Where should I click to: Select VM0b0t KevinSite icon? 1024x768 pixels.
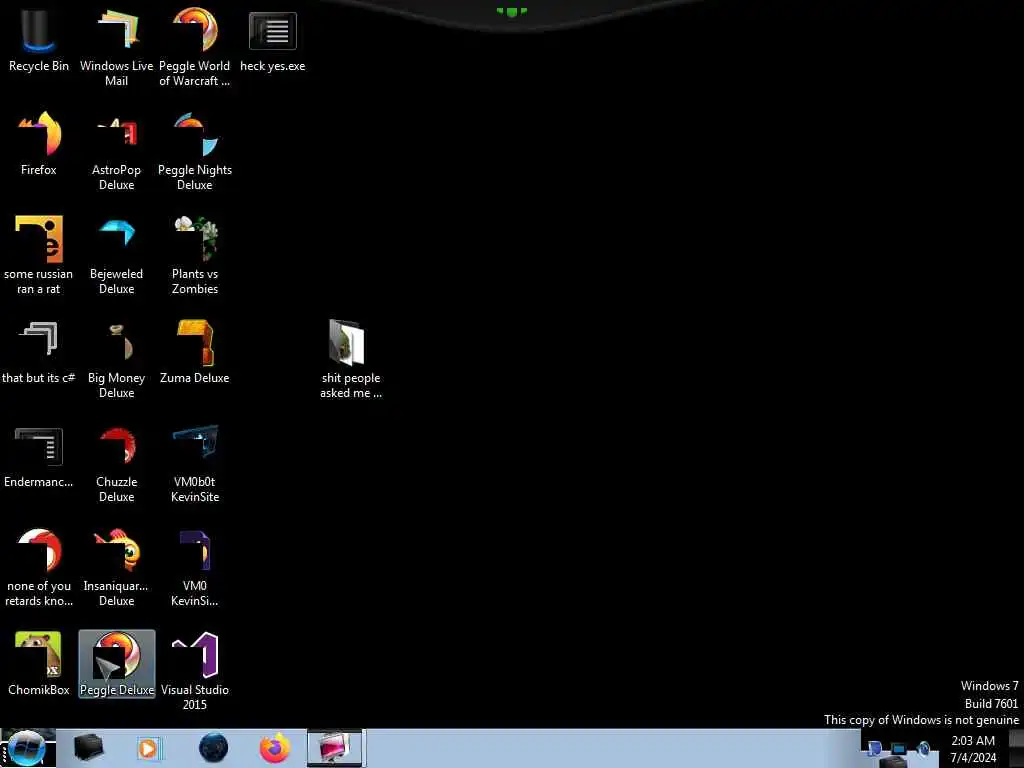click(x=195, y=462)
